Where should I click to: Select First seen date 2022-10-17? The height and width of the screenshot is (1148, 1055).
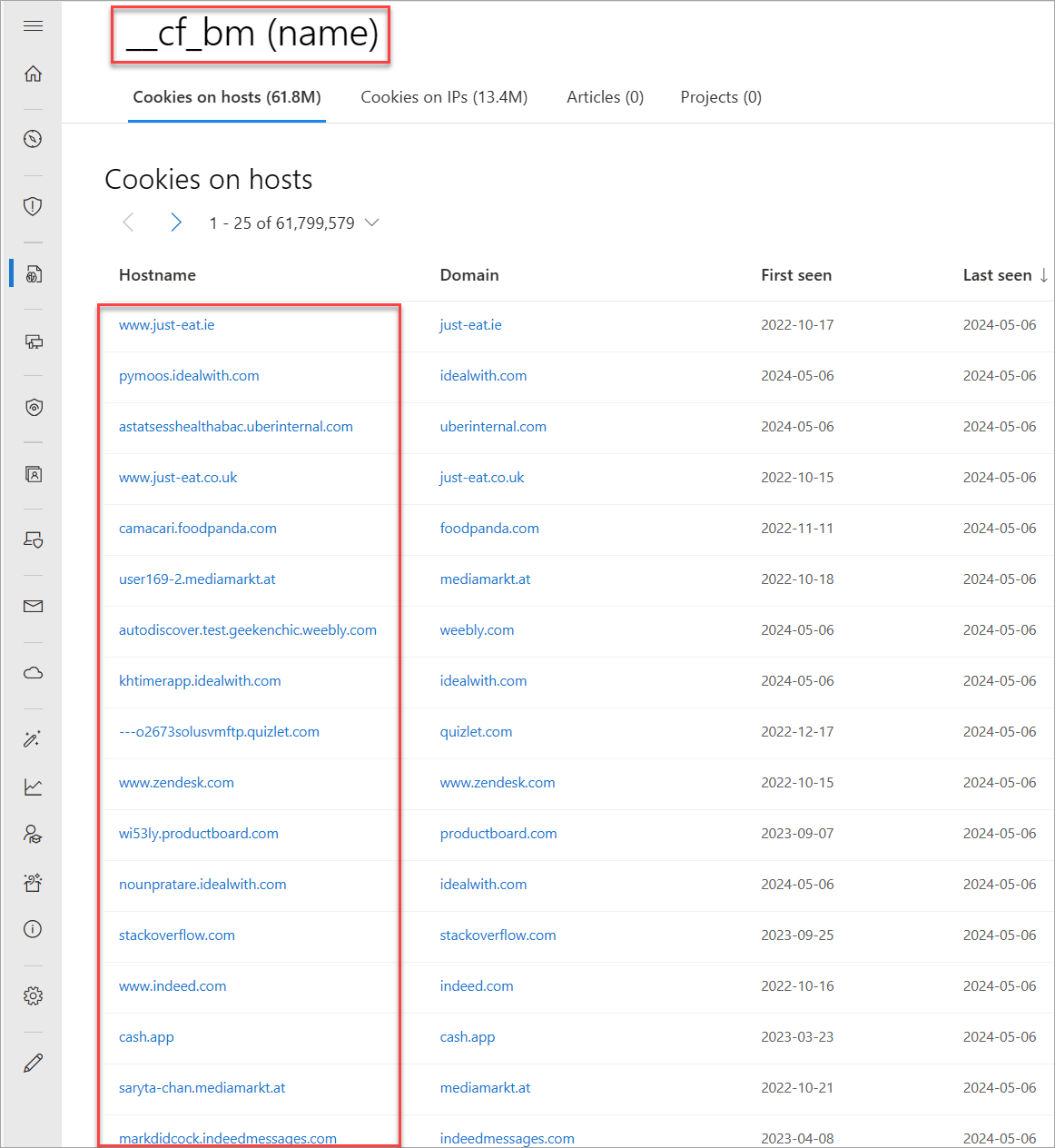pyautogui.click(x=797, y=325)
